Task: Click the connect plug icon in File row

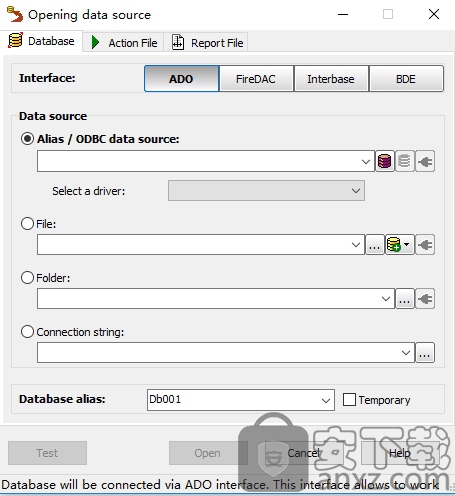Action: 425,245
